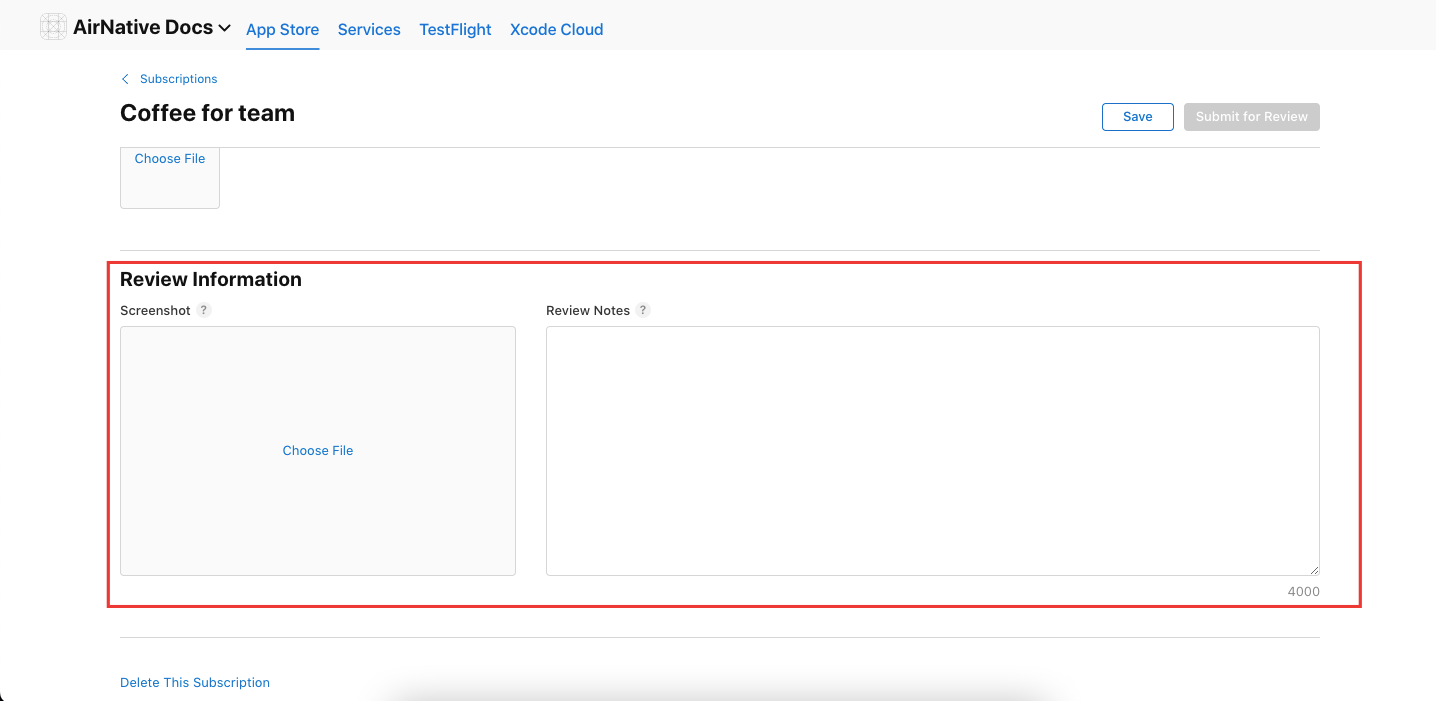Click the Coffee for team title
This screenshot has height=701, width=1436.
click(207, 113)
